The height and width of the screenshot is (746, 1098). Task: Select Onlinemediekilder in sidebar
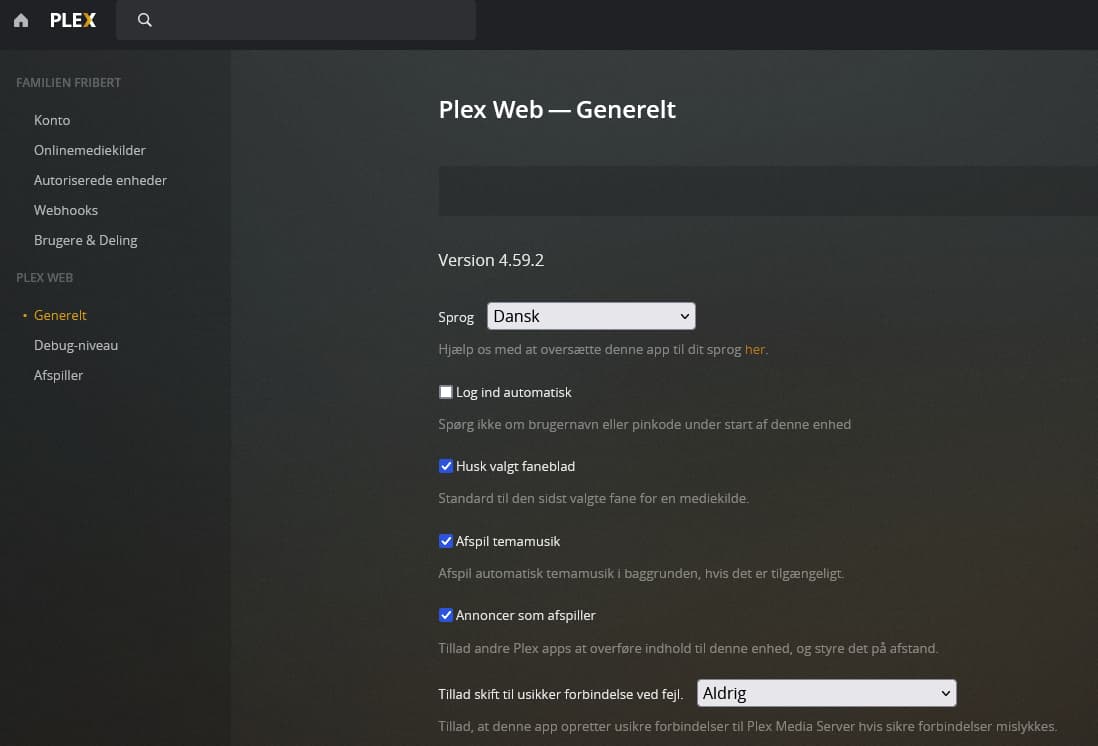pyautogui.click(x=90, y=150)
